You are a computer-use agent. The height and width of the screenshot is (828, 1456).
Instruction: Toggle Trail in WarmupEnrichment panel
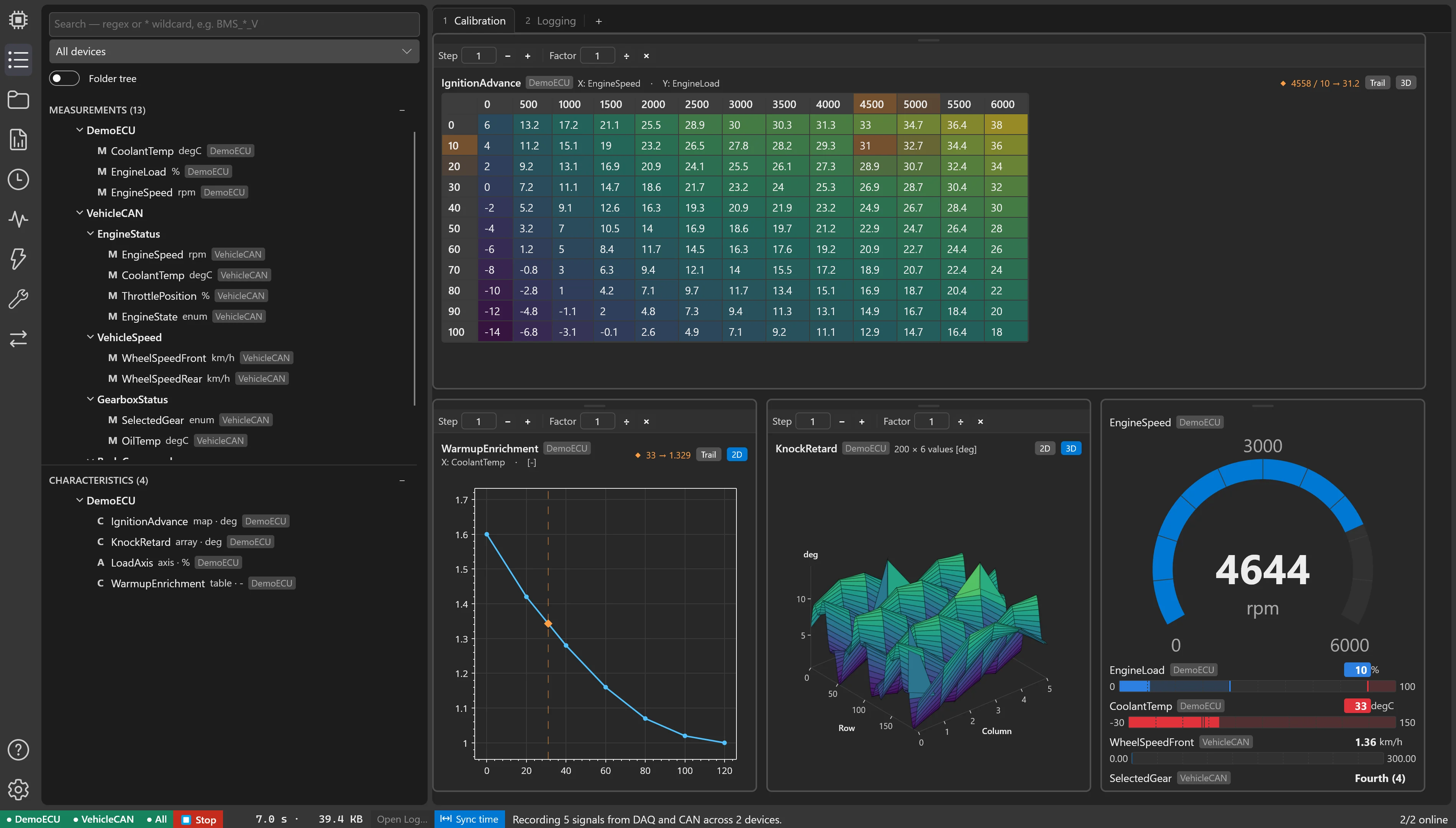click(708, 454)
